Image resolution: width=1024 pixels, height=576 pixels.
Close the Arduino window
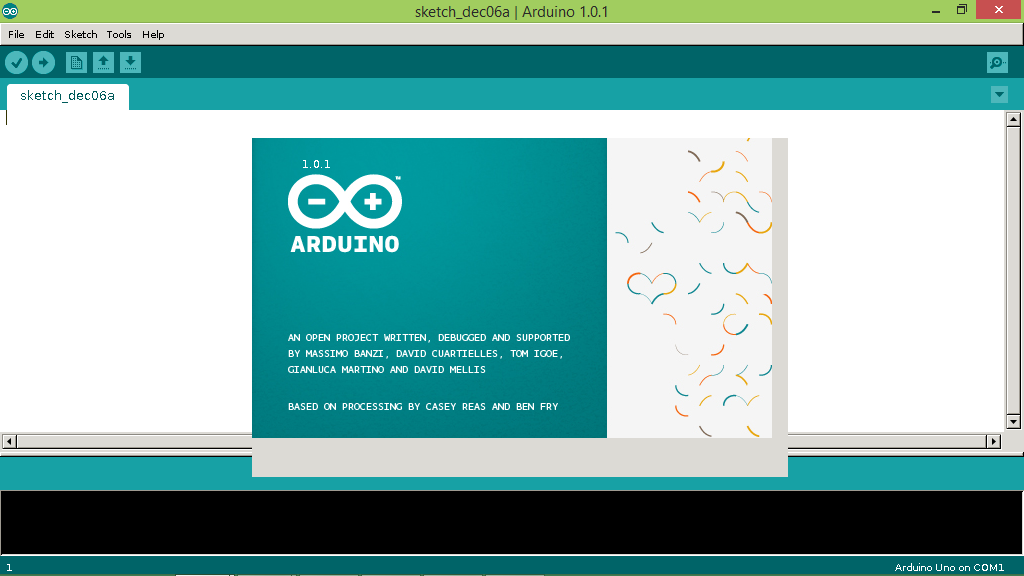tap(999, 10)
